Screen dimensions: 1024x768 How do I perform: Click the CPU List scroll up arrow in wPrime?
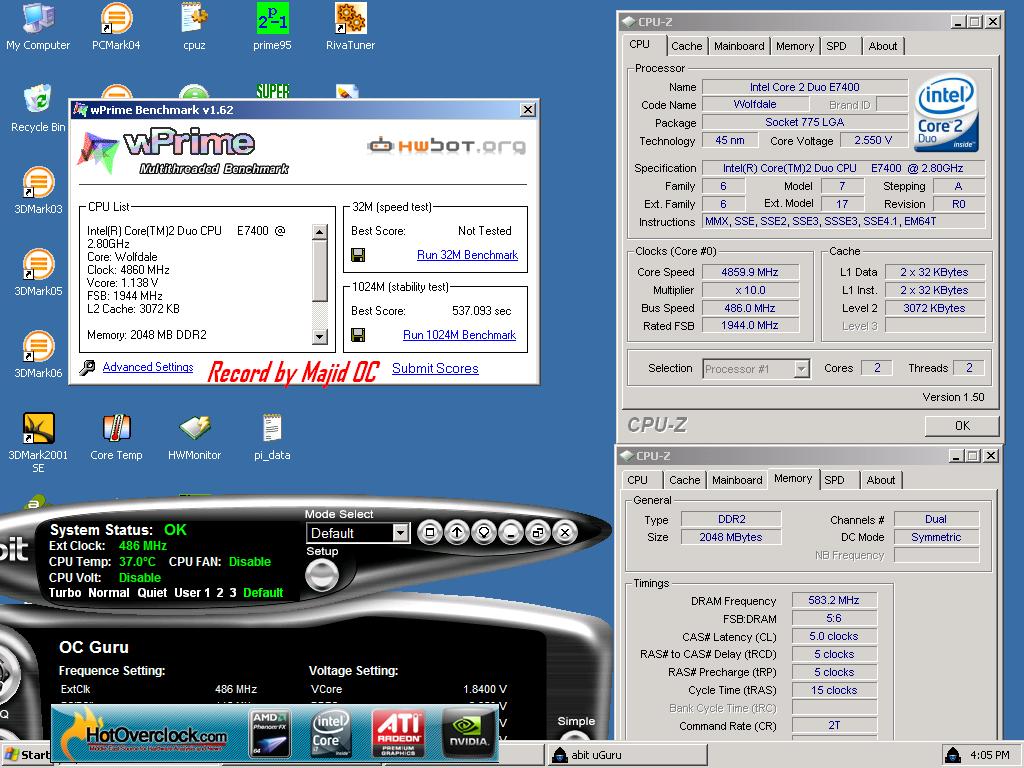(319, 232)
